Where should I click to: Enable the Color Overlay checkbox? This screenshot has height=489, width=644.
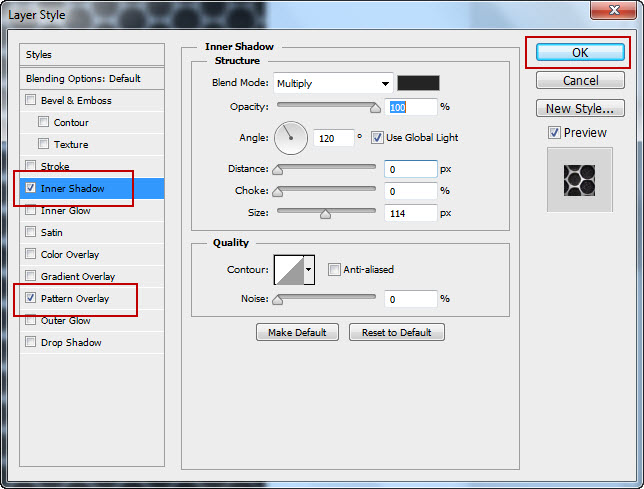pos(30,254)
